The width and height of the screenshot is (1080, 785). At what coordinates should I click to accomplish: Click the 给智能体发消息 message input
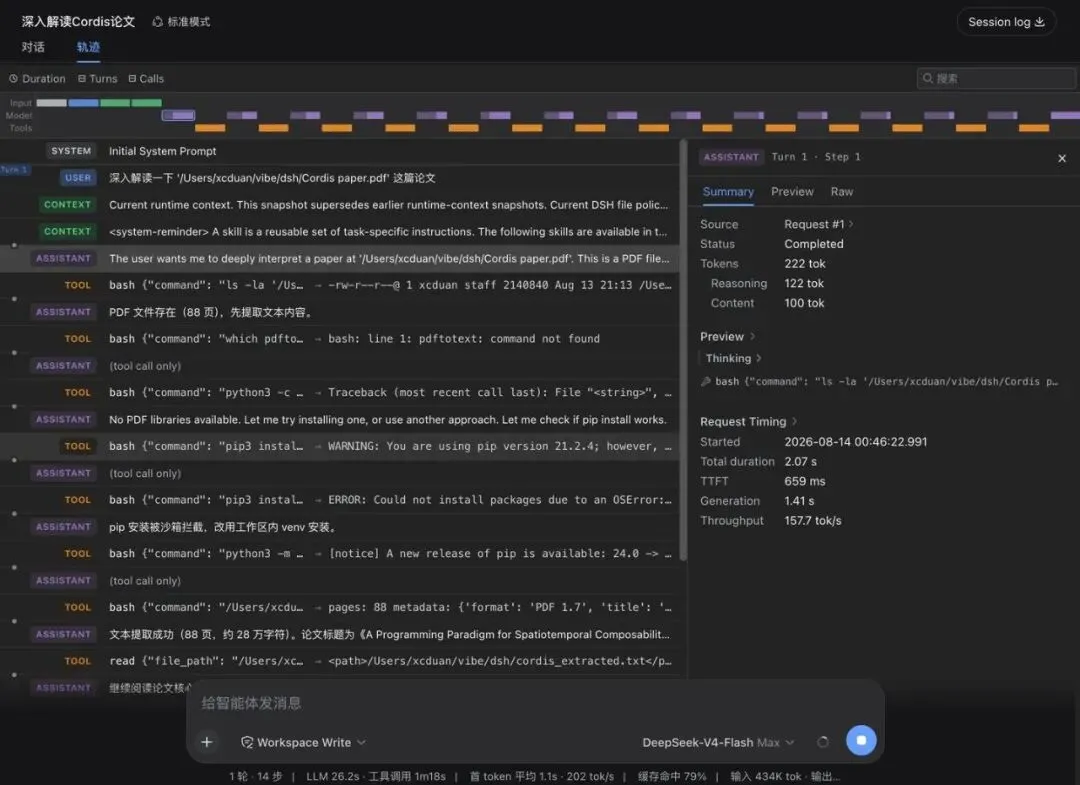(534, 703)
